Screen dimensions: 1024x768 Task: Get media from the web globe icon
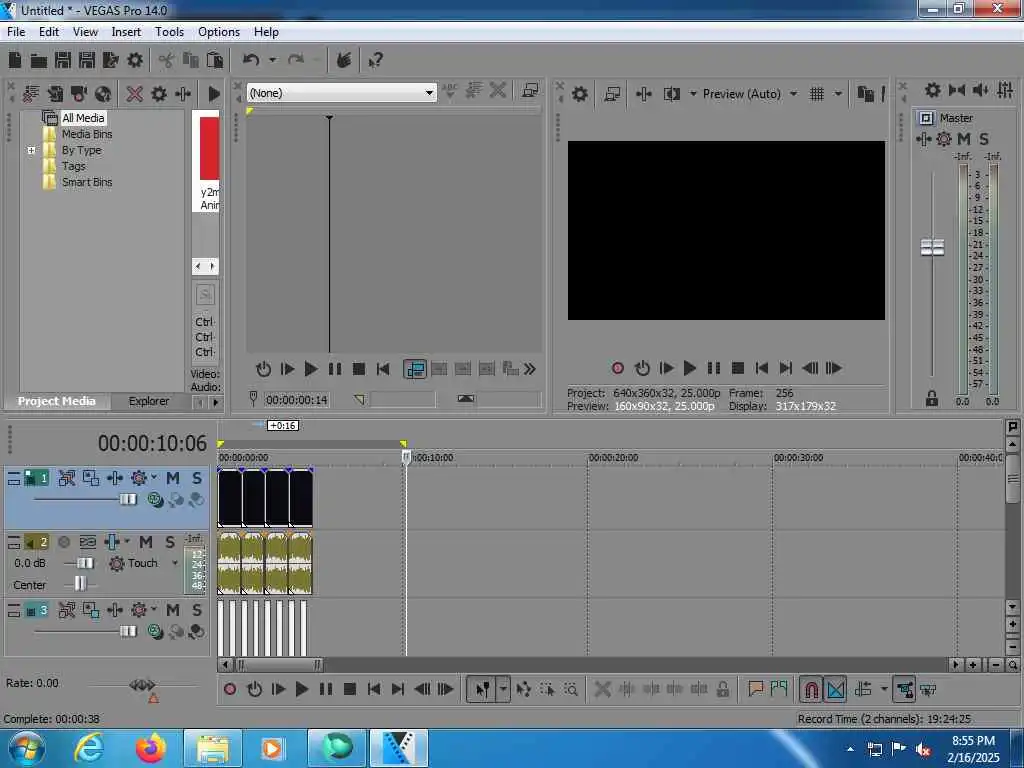point(103,94)
